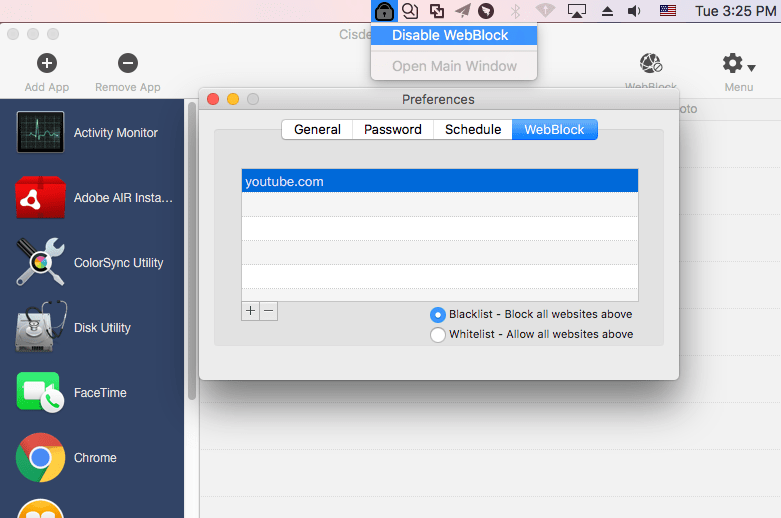Click the Menu label under gear
781x518 pixels.
[x=739, y=87]
